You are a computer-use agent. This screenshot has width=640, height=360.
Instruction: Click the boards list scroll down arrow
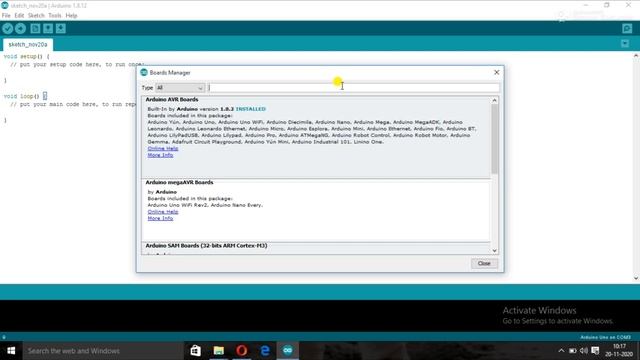(494, 251)
